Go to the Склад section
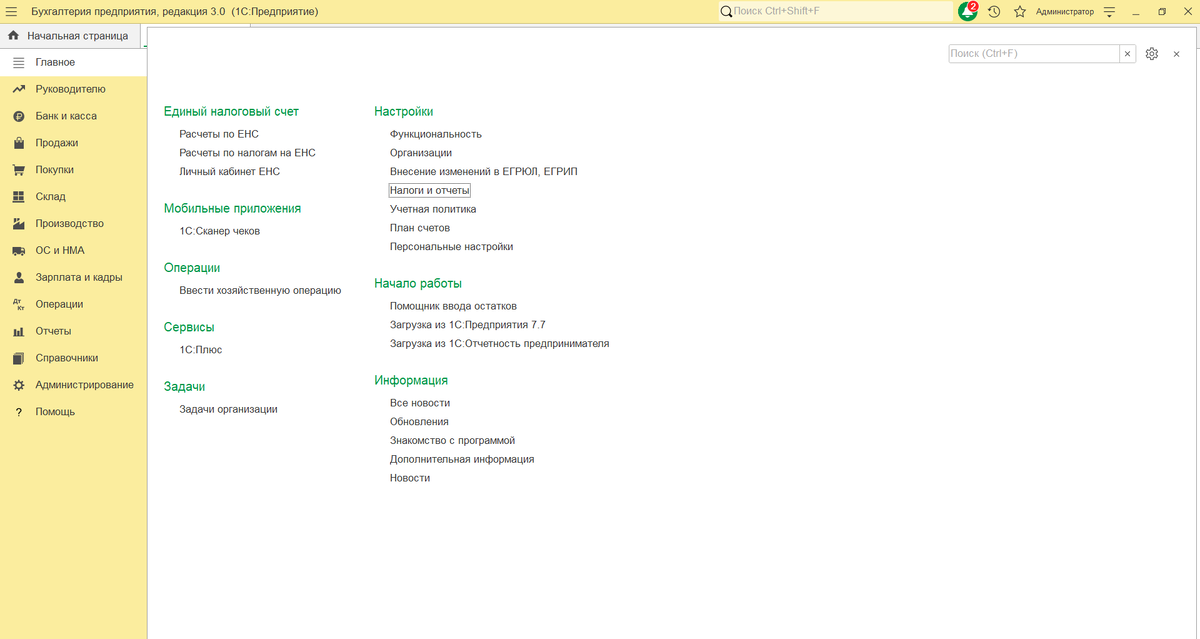 pos(50,197)
